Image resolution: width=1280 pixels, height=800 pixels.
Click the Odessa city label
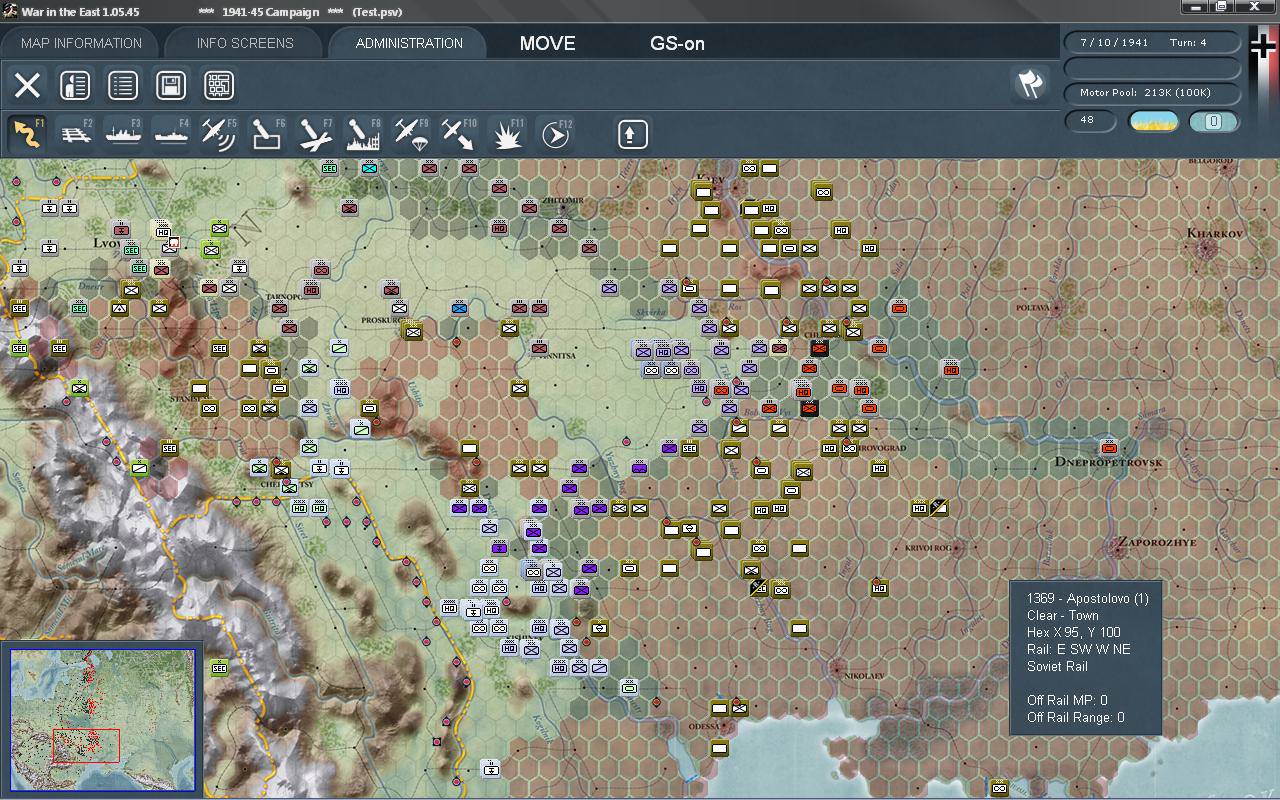(x=704, y=726)
